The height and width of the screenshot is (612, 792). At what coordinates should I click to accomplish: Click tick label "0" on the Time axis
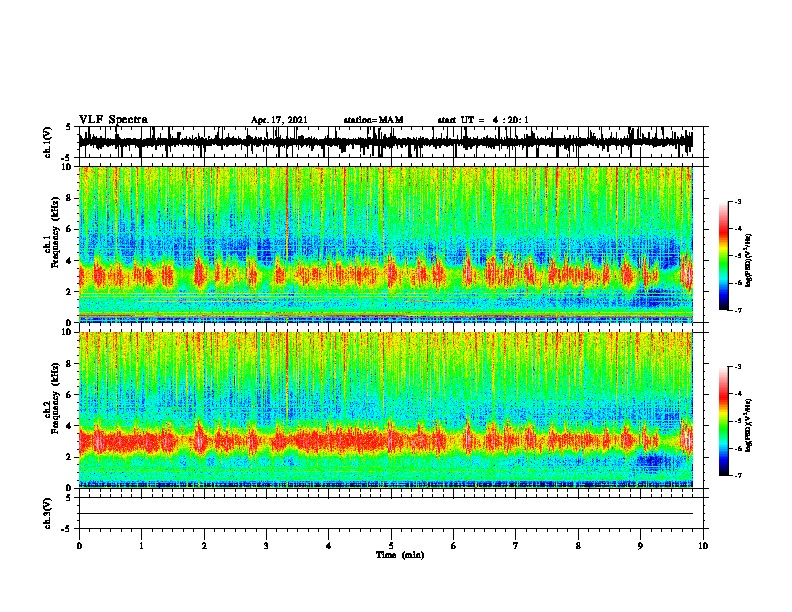[x=79, y=546]
